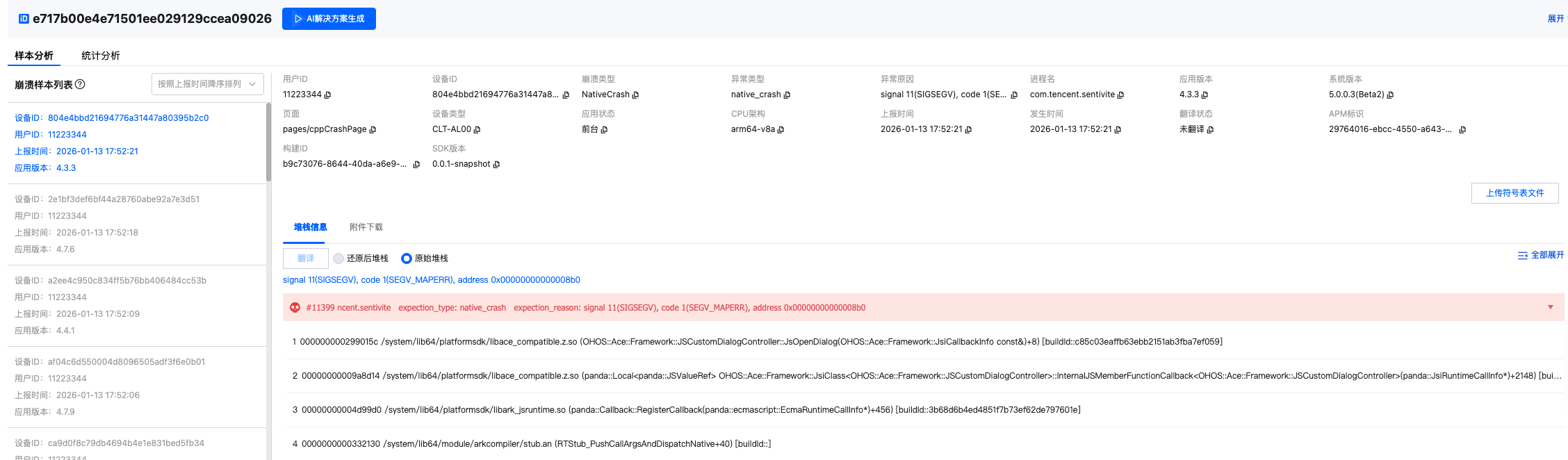This screenshot has height=460, width=1568.
Task: Select the 原始堆栈 radio option
Action: [x=407, y=258]
